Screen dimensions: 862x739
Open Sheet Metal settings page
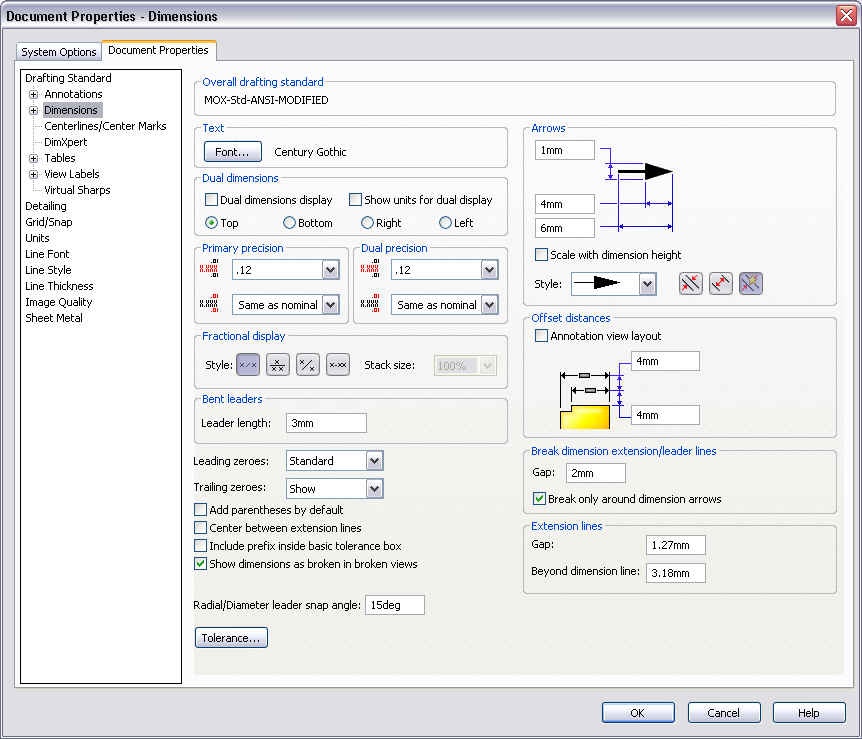[x=53, y=318]
